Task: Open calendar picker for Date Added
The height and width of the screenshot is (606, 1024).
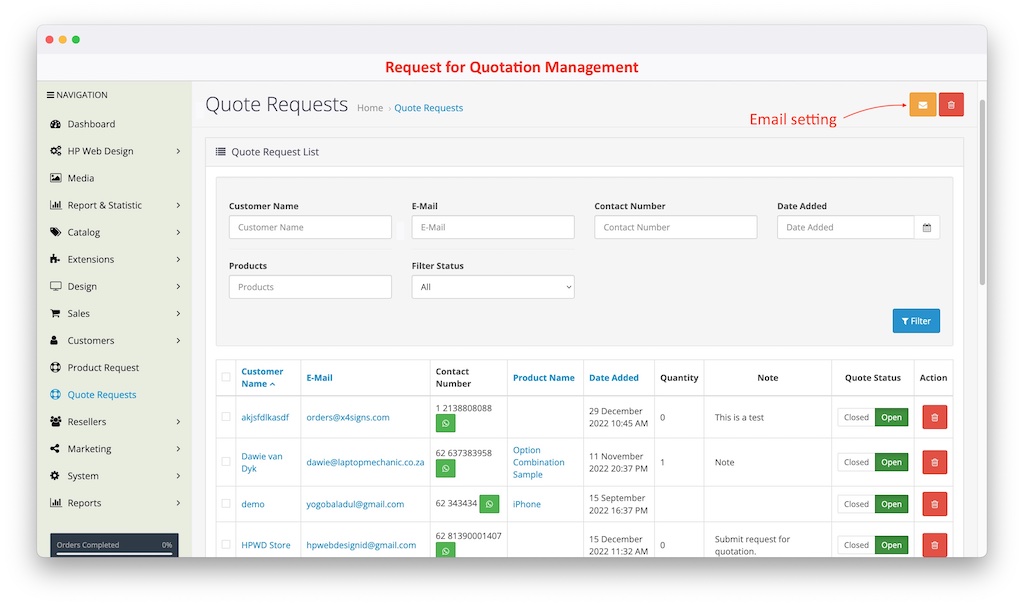Action: 926,228
